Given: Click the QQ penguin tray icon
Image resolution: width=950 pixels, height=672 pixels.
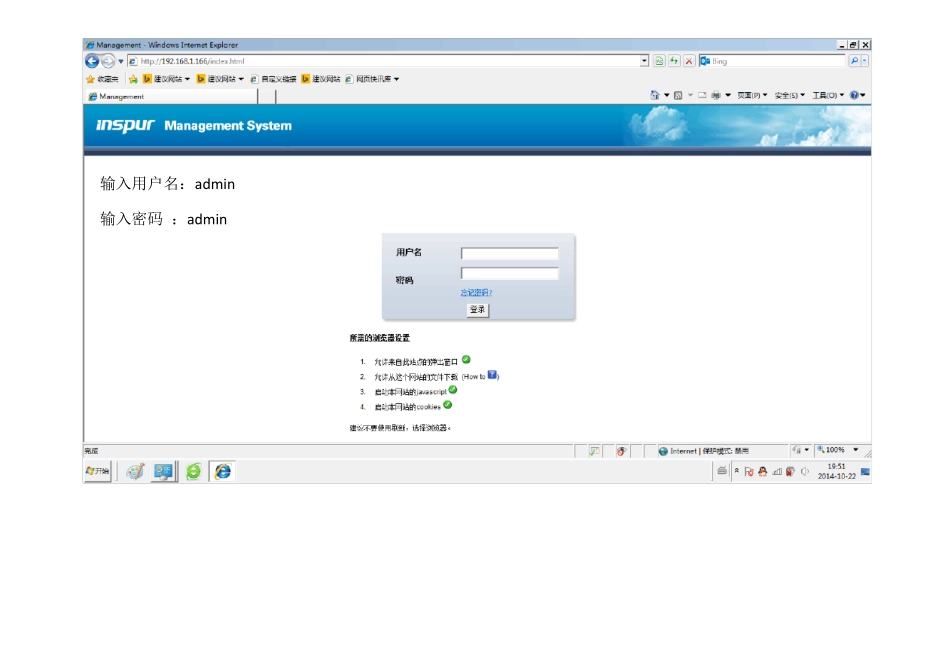Looking at the screenshot, I should (763, 471).
